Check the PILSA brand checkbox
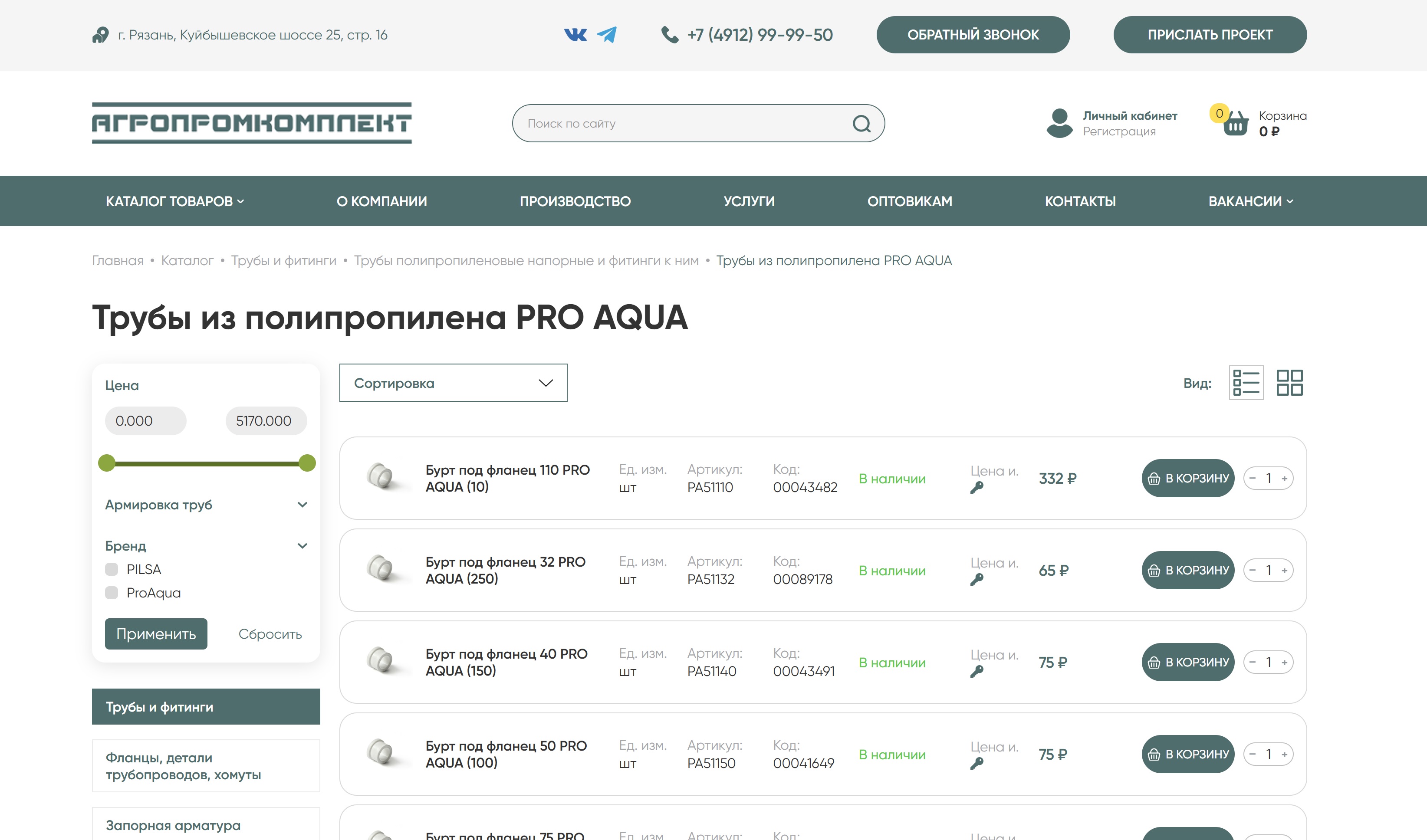The width and height of the screenshot is (1427, 840). (112, 569)
